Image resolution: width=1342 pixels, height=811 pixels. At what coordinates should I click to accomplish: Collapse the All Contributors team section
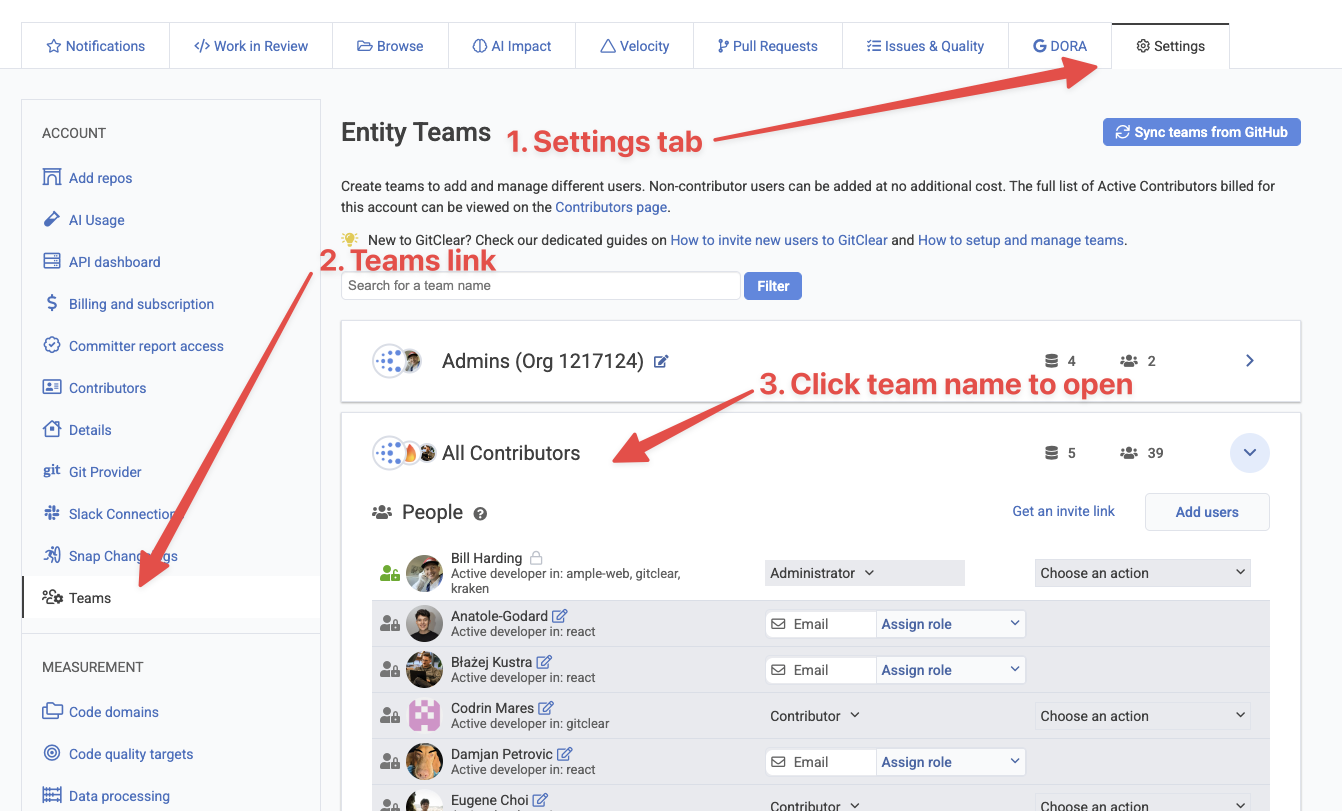click(1249, 453)
